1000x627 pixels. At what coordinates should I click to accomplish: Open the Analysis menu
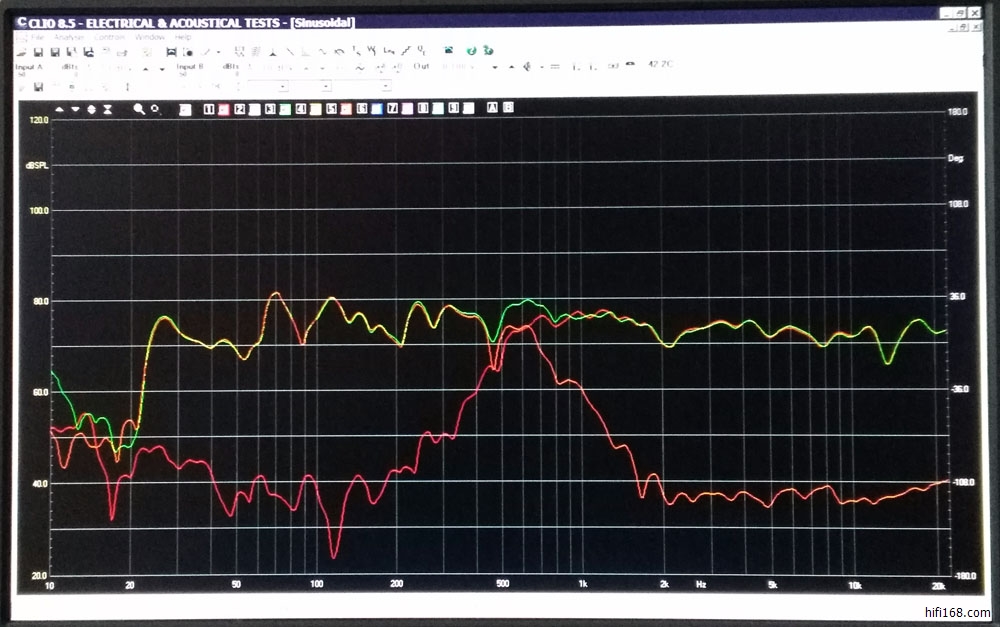[x=69, y=37]
